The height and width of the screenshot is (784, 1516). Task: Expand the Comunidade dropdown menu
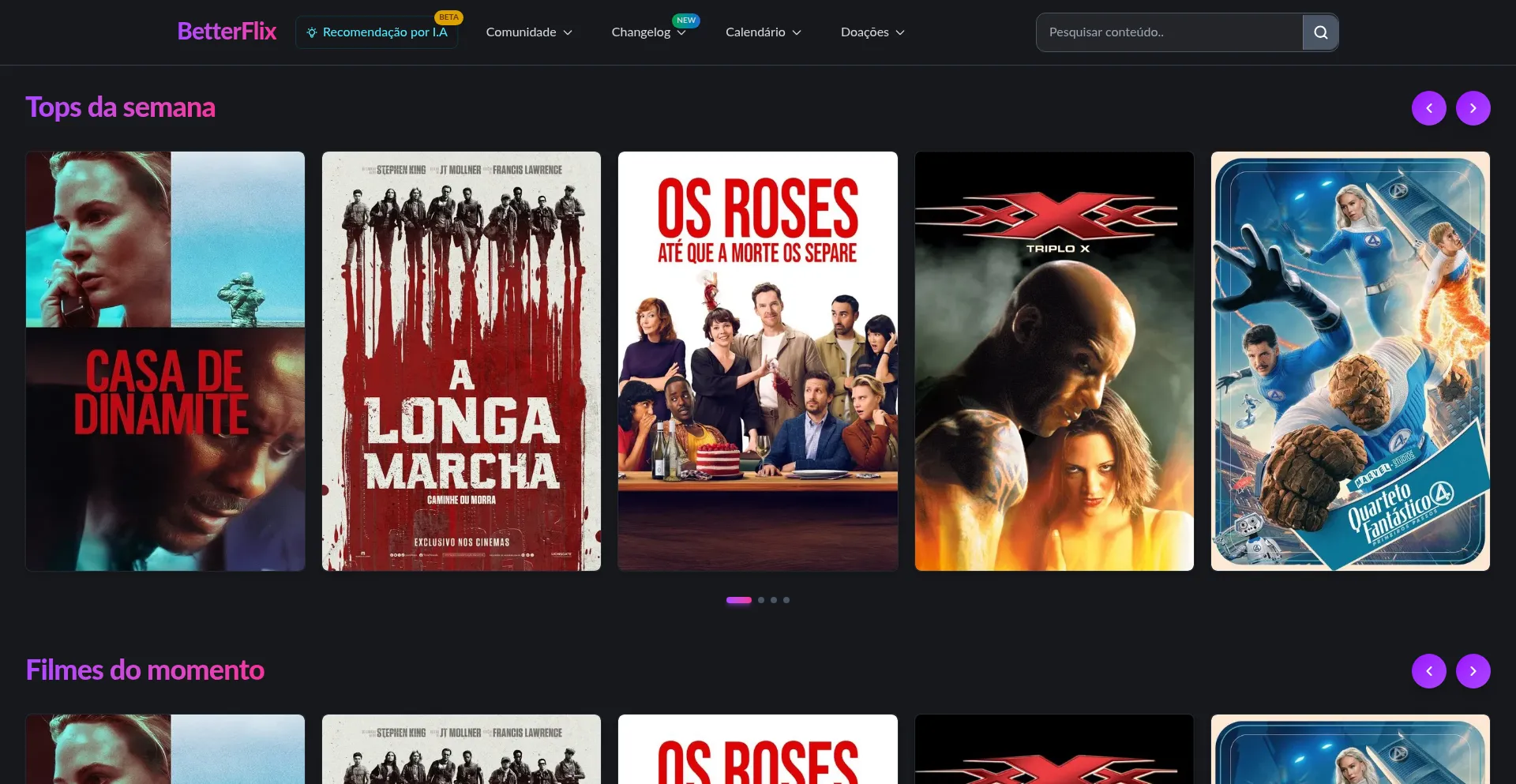pyautogui.click(x=528, y=32)
